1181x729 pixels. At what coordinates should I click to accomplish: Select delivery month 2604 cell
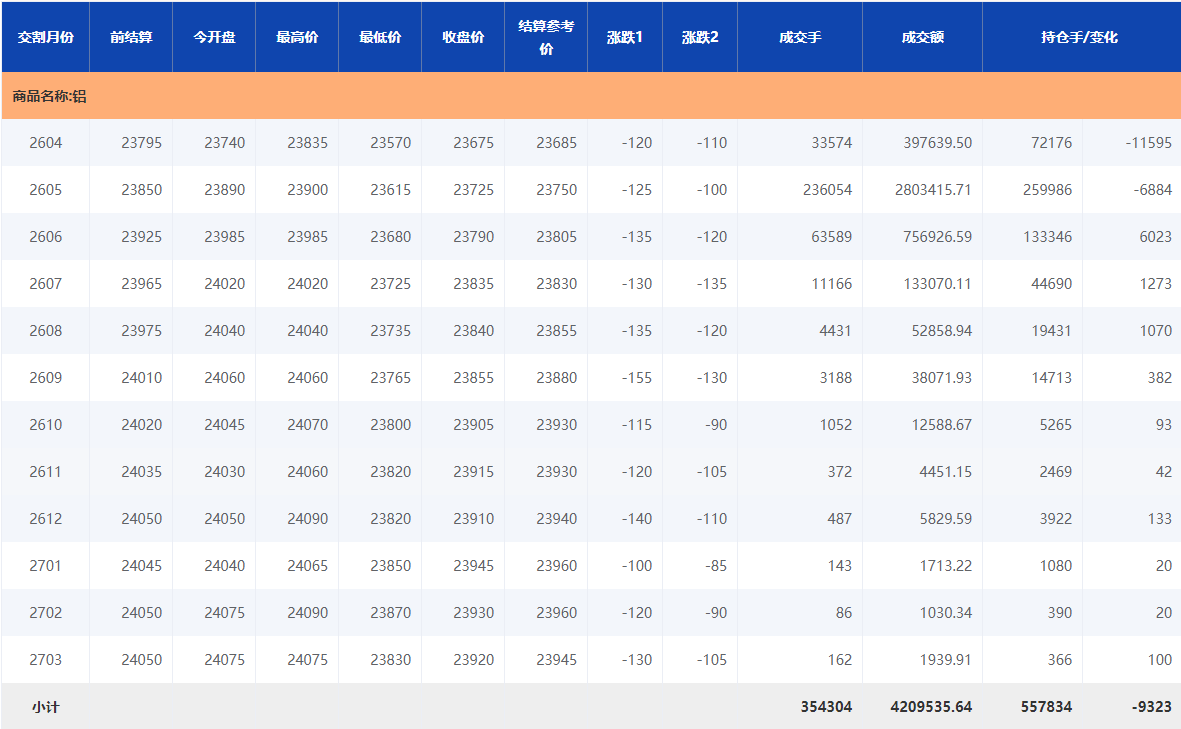point(46,143)
